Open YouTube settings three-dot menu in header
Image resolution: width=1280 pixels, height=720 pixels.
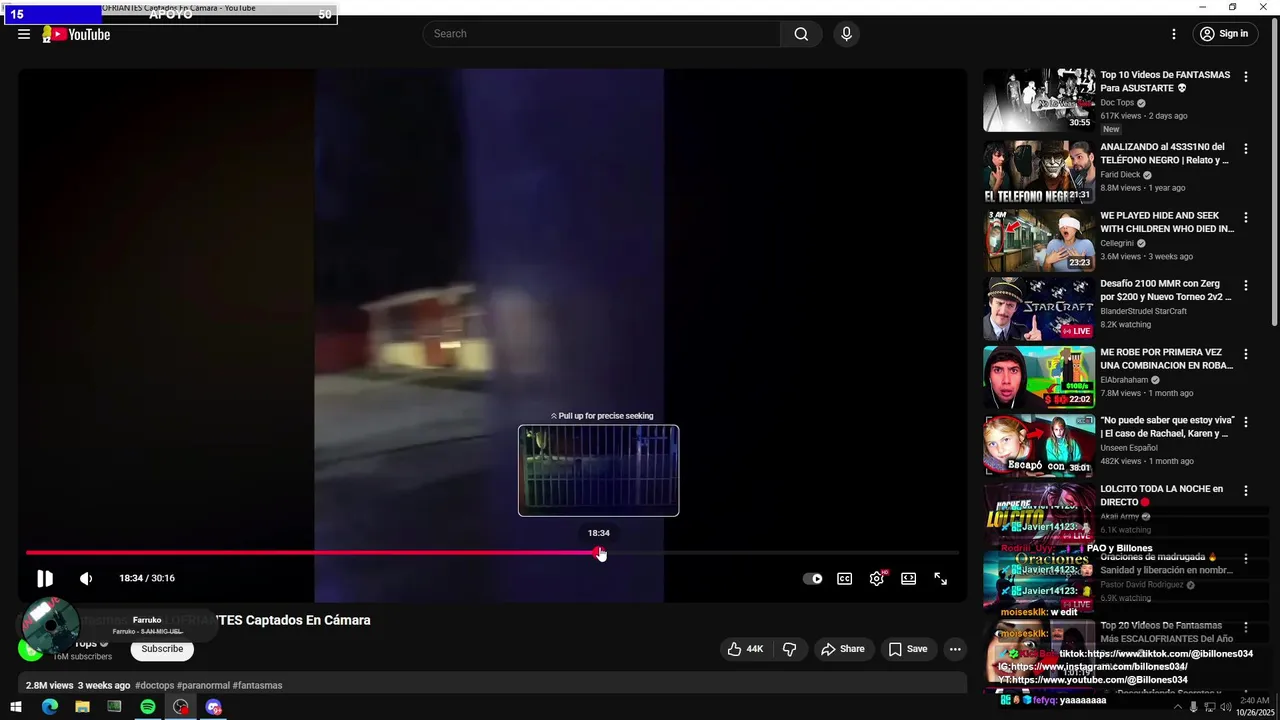[x=1174, y=34]
